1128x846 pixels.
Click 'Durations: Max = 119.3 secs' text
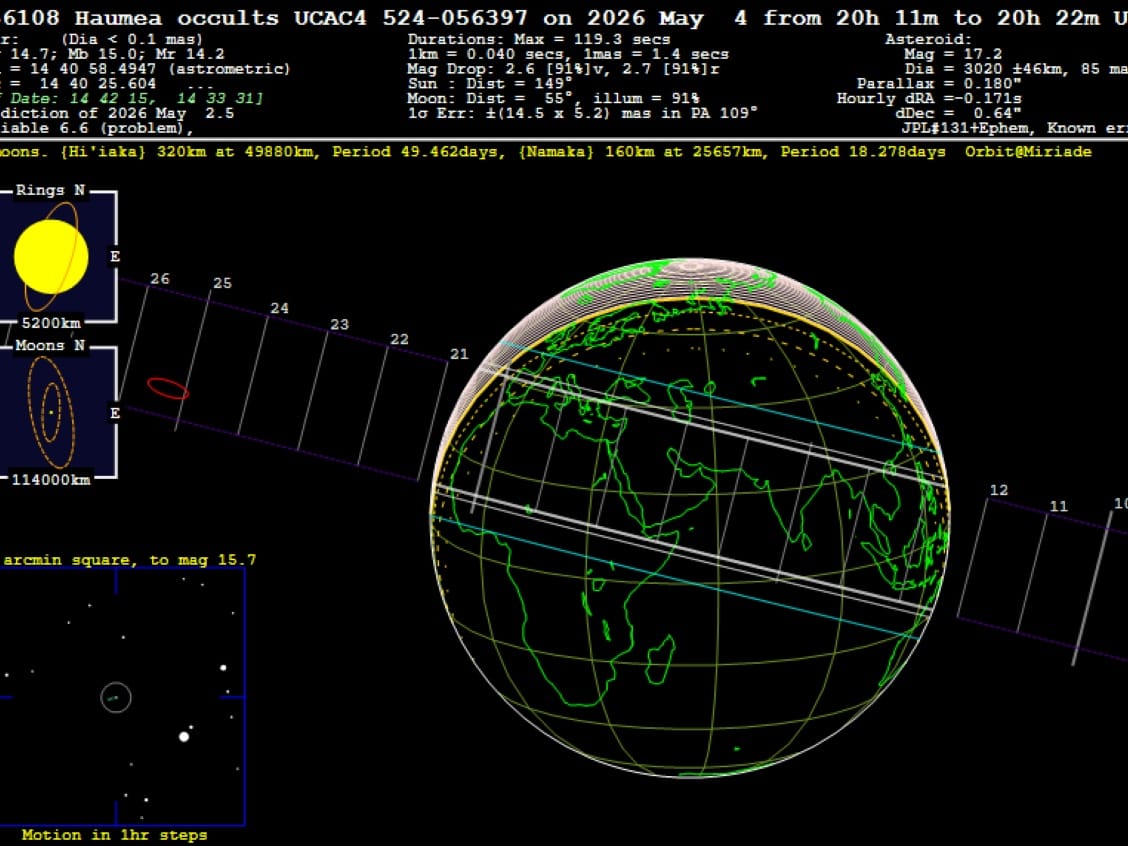pyautogui.click(x=539, y=40)
